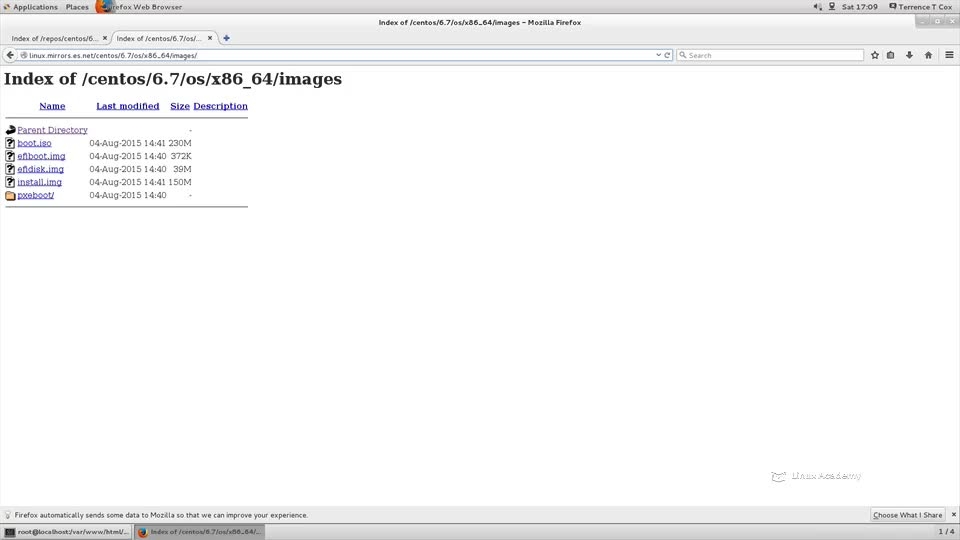Screen dimensions: 960x540
Task: Switch to the 'Index of /repos/centos/6...' tab
Action: 54,38
